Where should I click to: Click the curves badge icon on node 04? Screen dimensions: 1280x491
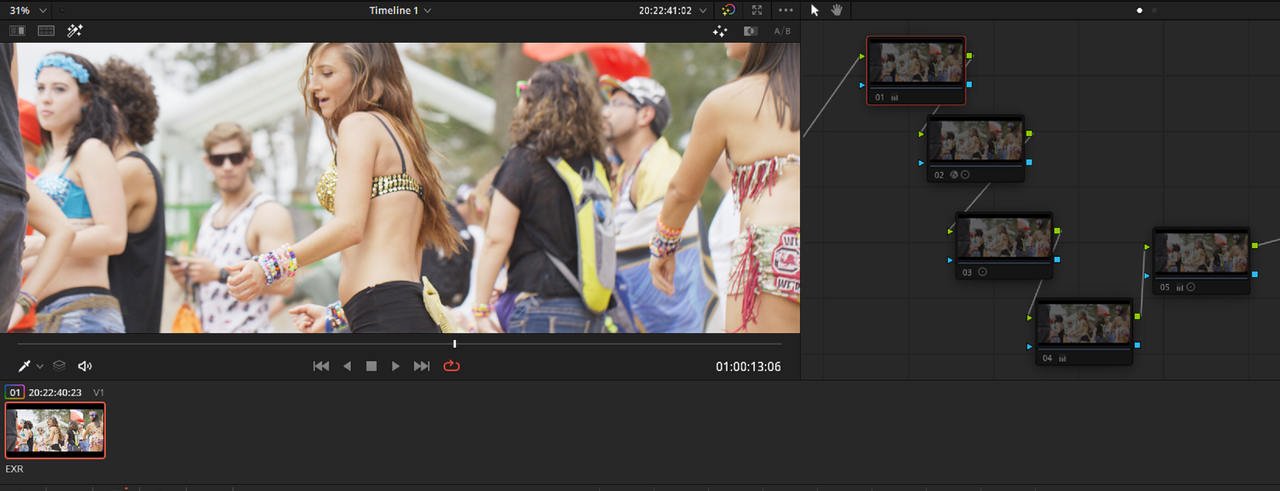coord(1061,358)
